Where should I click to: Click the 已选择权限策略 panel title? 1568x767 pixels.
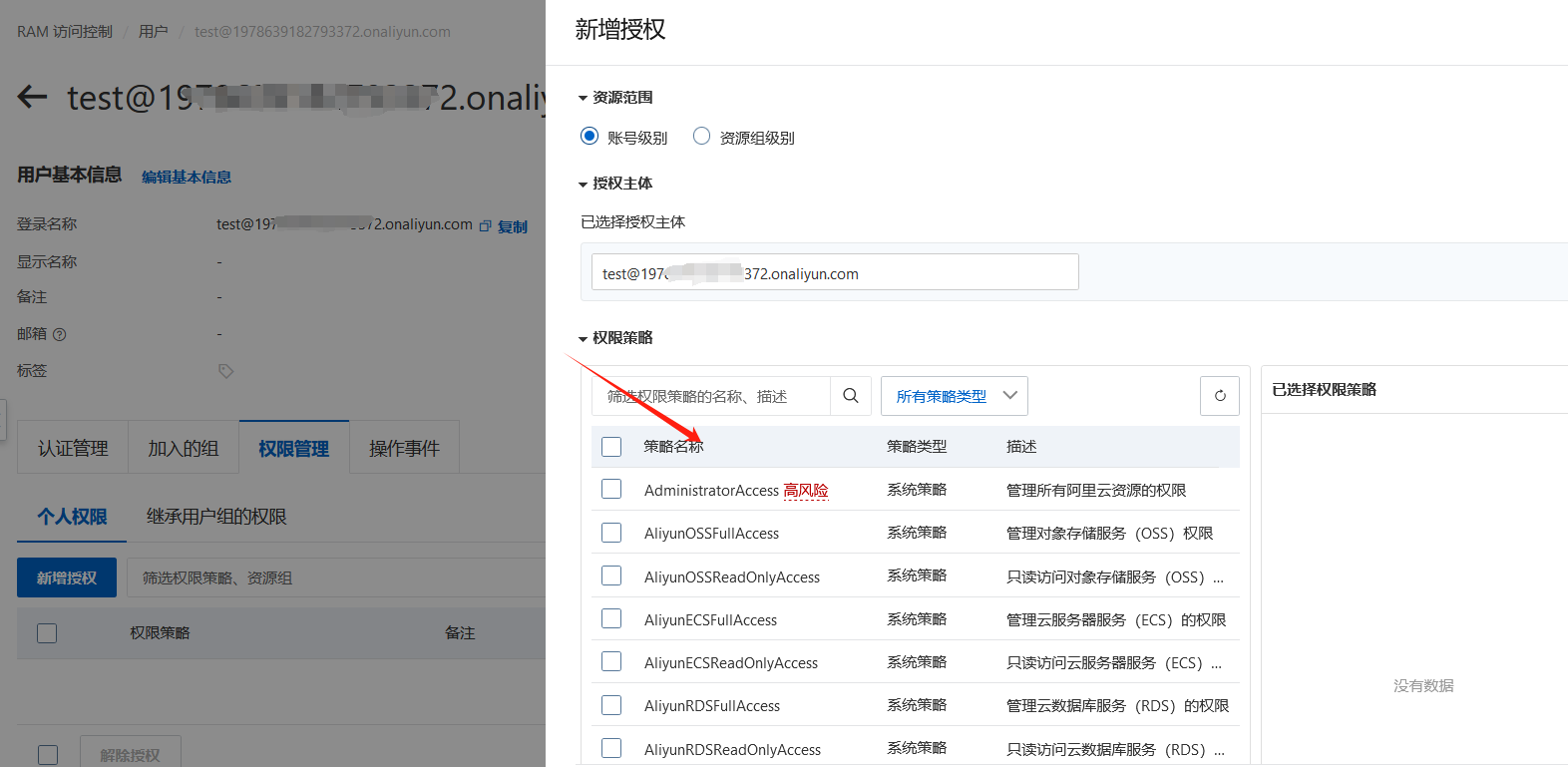click(1324, 389)
